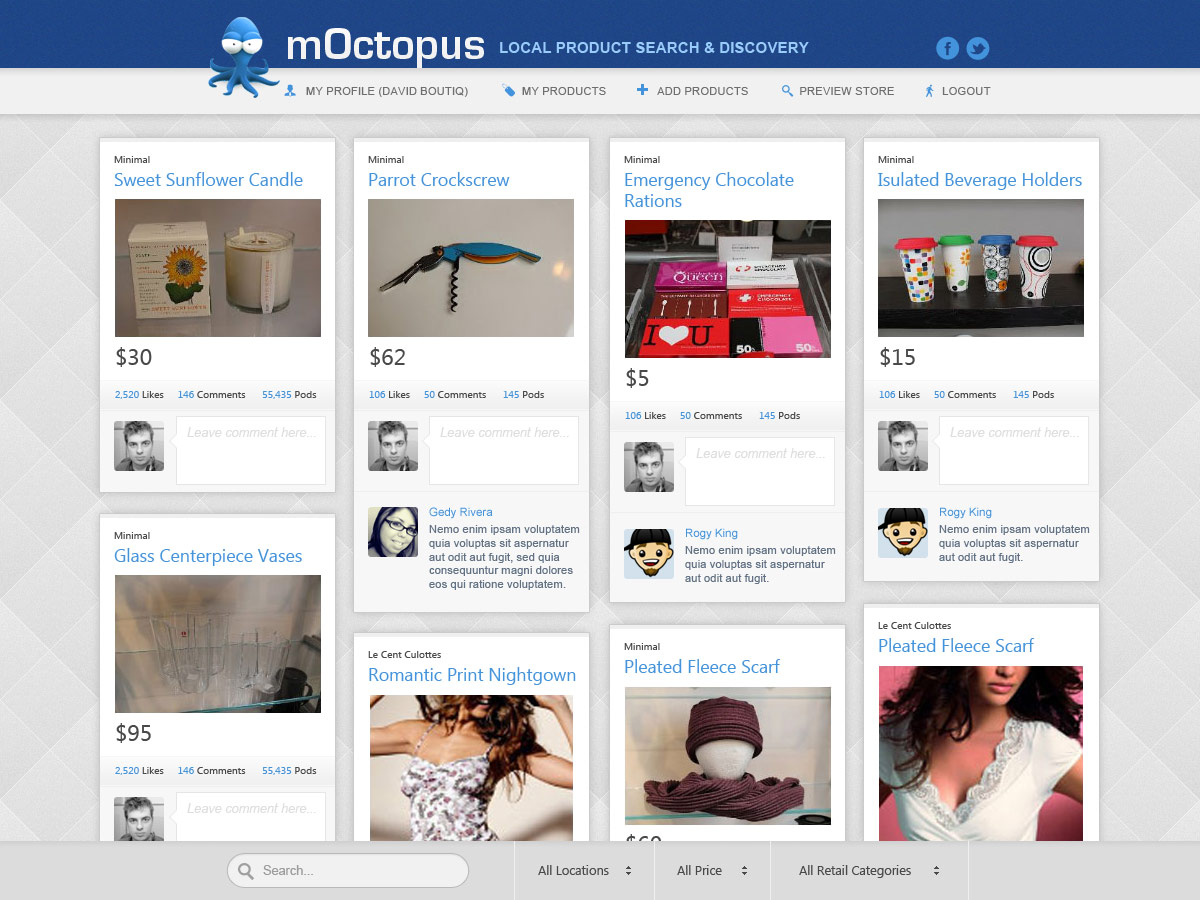Open Add Products page

702,91
